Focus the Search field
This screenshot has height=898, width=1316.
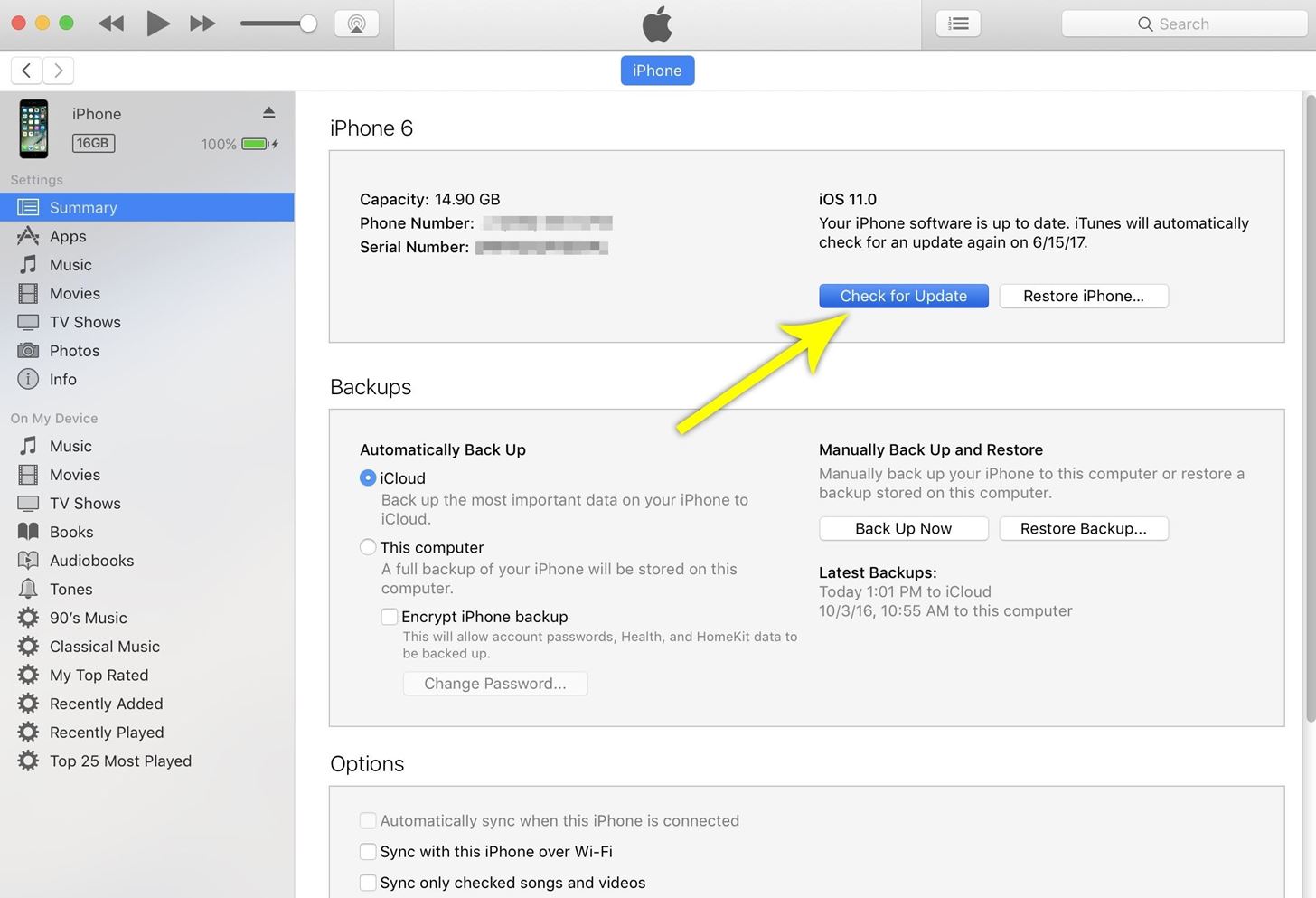[x=1184, y=24]
